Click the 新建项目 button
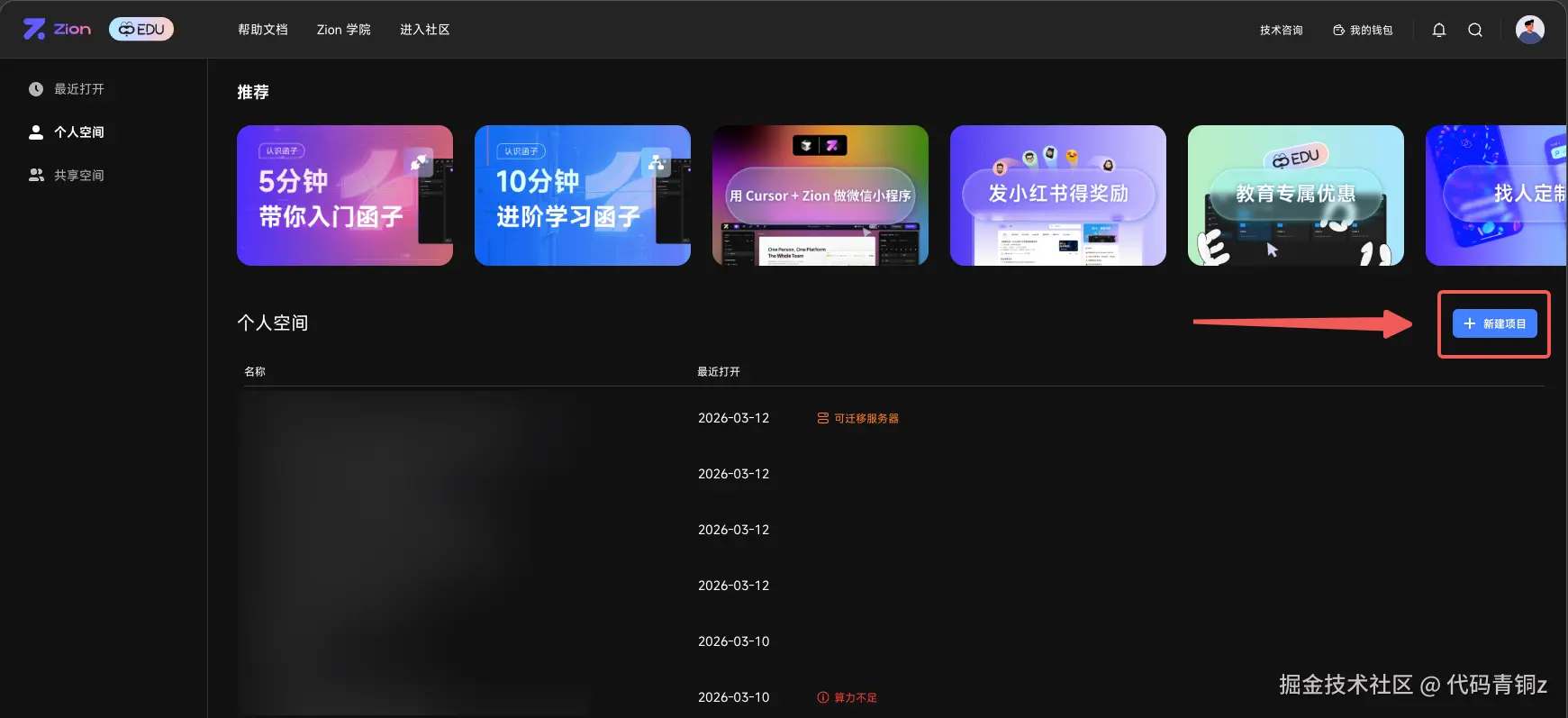Viewport: 1568px width, 718px height. (1495, 323)
